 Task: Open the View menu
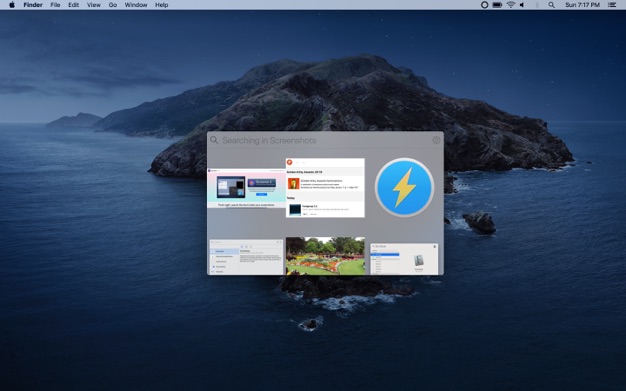pos(94,5)
